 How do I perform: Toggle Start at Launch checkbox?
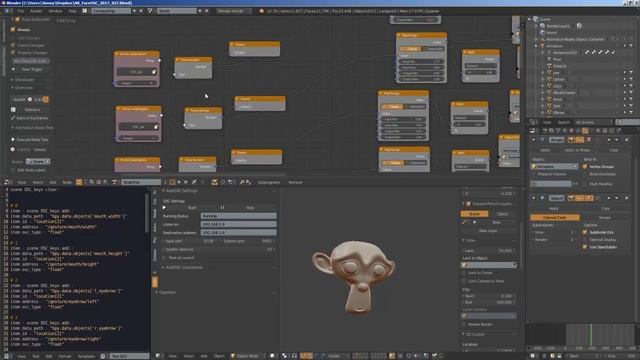[164, 258]
